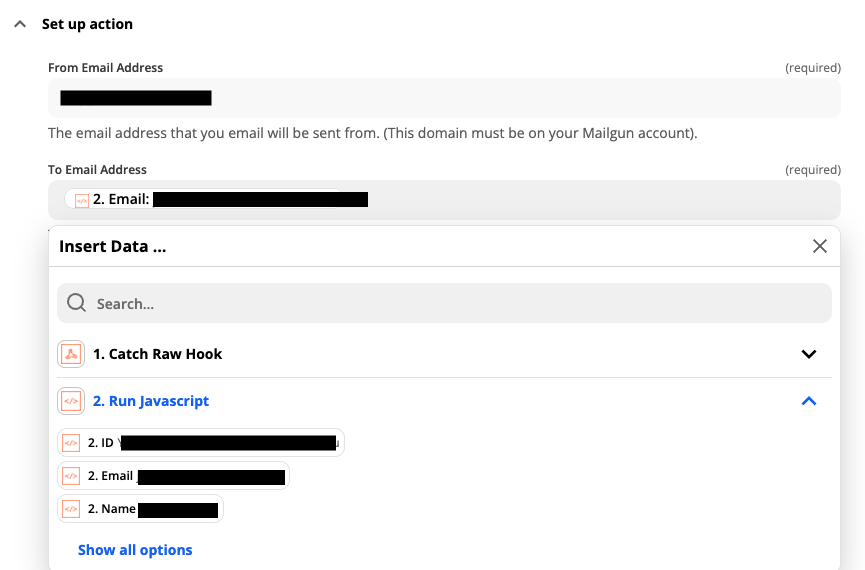Expand the Catch Raw Hook section
Image resolution: width=865 pixels, height=570 pixels.
809,354
